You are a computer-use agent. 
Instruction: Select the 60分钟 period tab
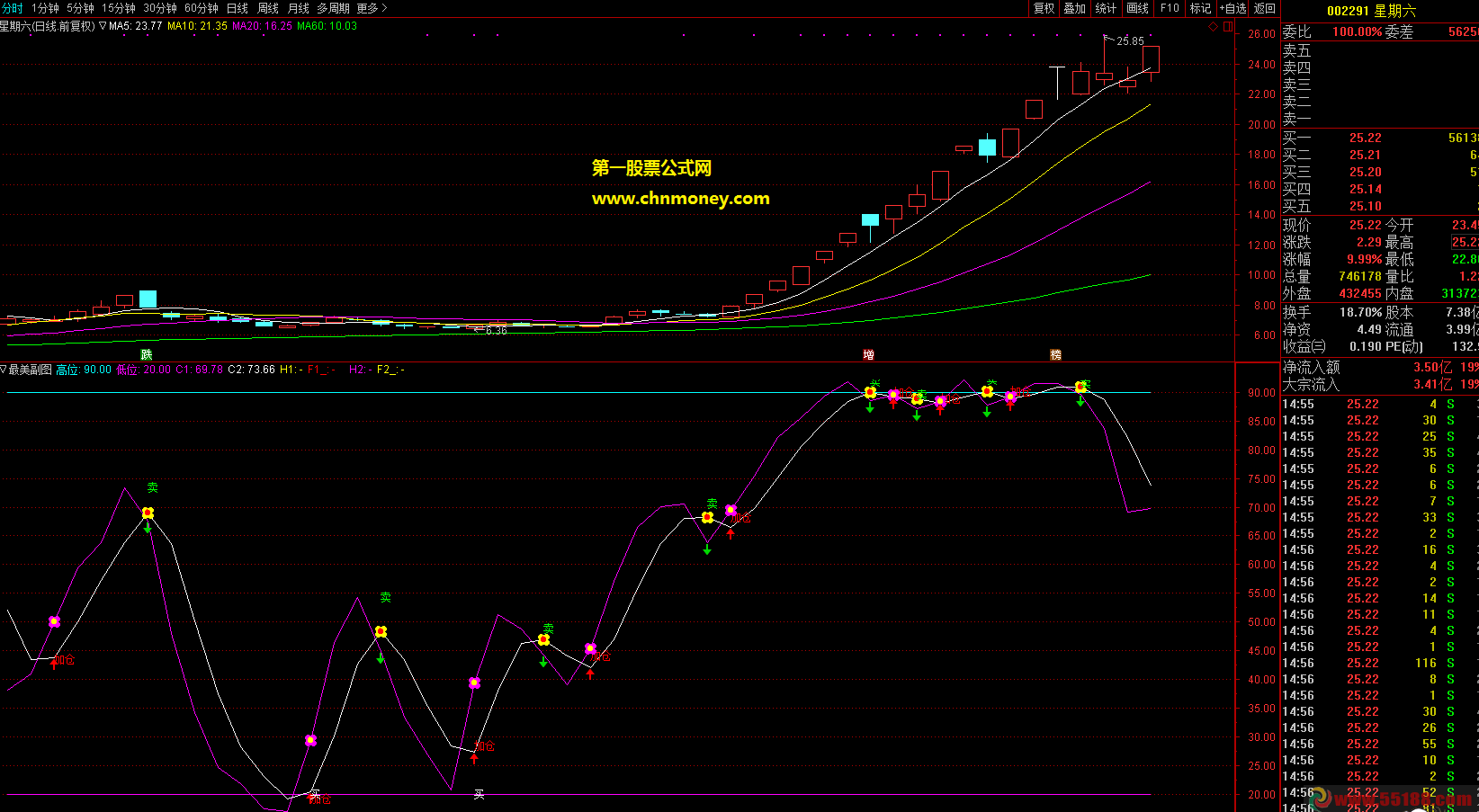pos(202,8)
